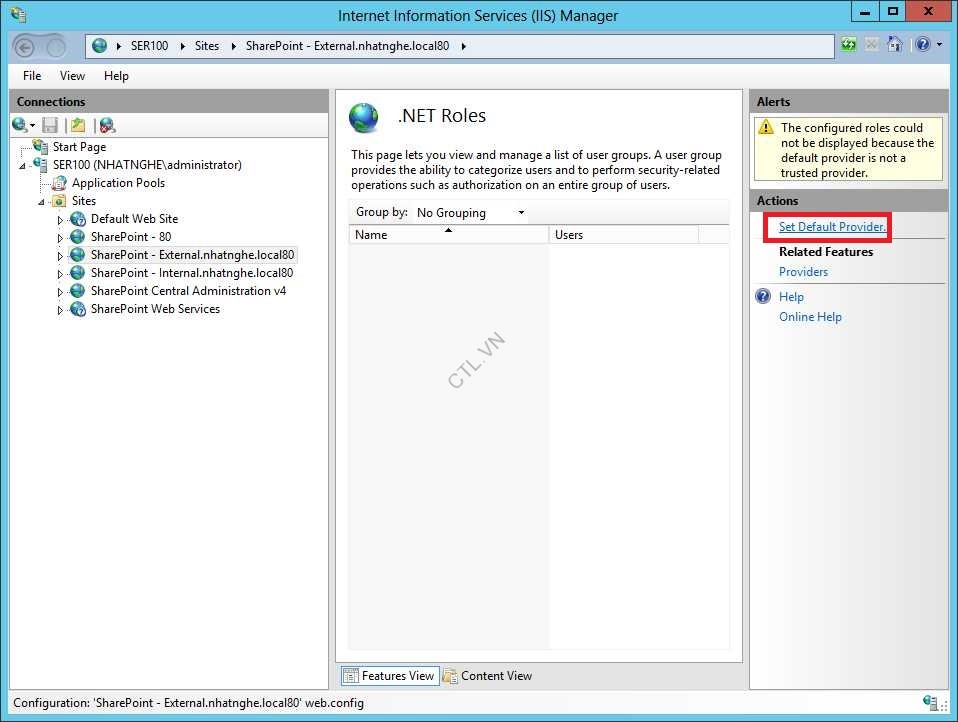Expand the SharePoint - 80 tree node
958x722 pixels.
point(60,236)
